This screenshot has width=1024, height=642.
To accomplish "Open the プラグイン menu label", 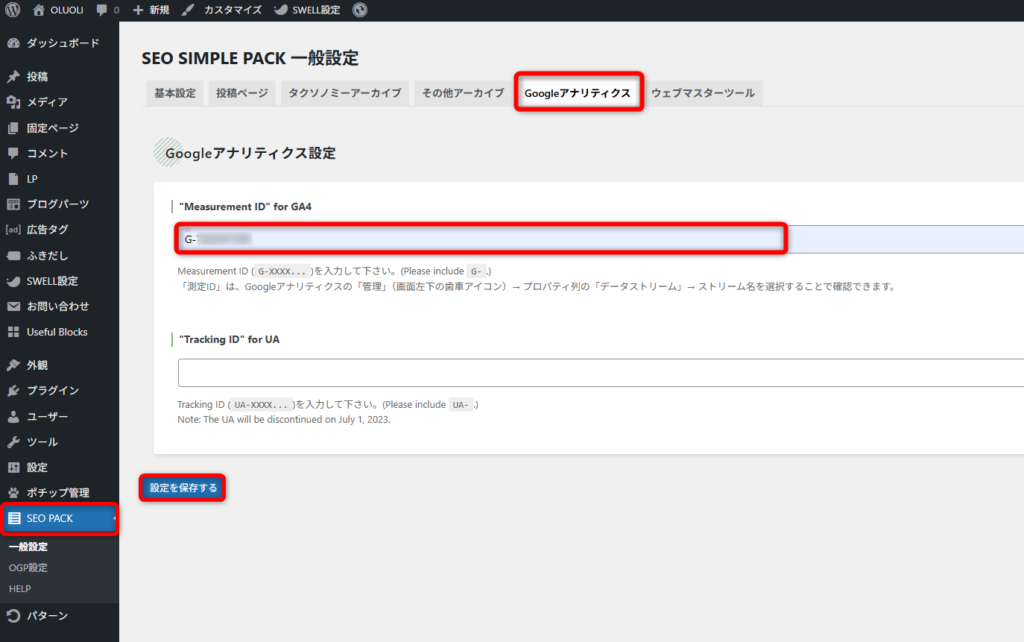I will (x=53, y=391).
